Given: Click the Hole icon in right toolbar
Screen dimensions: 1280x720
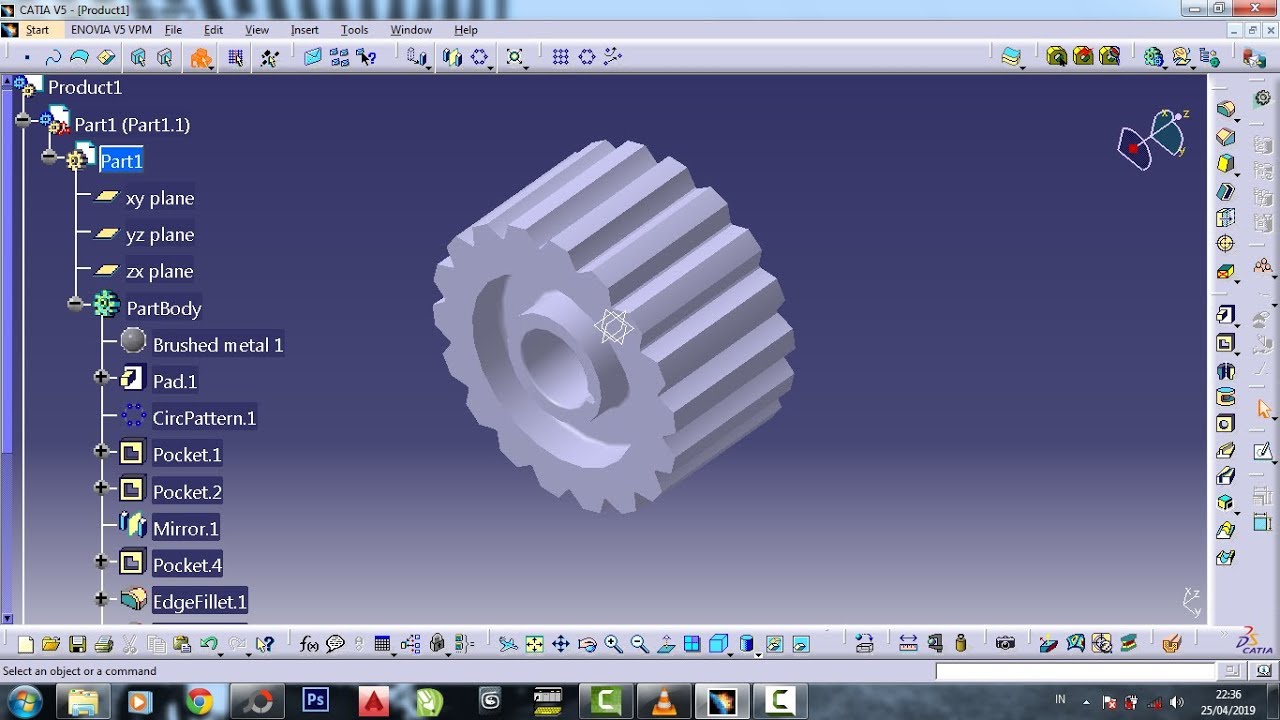Looking at the screenshot, I should pos(1226,424).
